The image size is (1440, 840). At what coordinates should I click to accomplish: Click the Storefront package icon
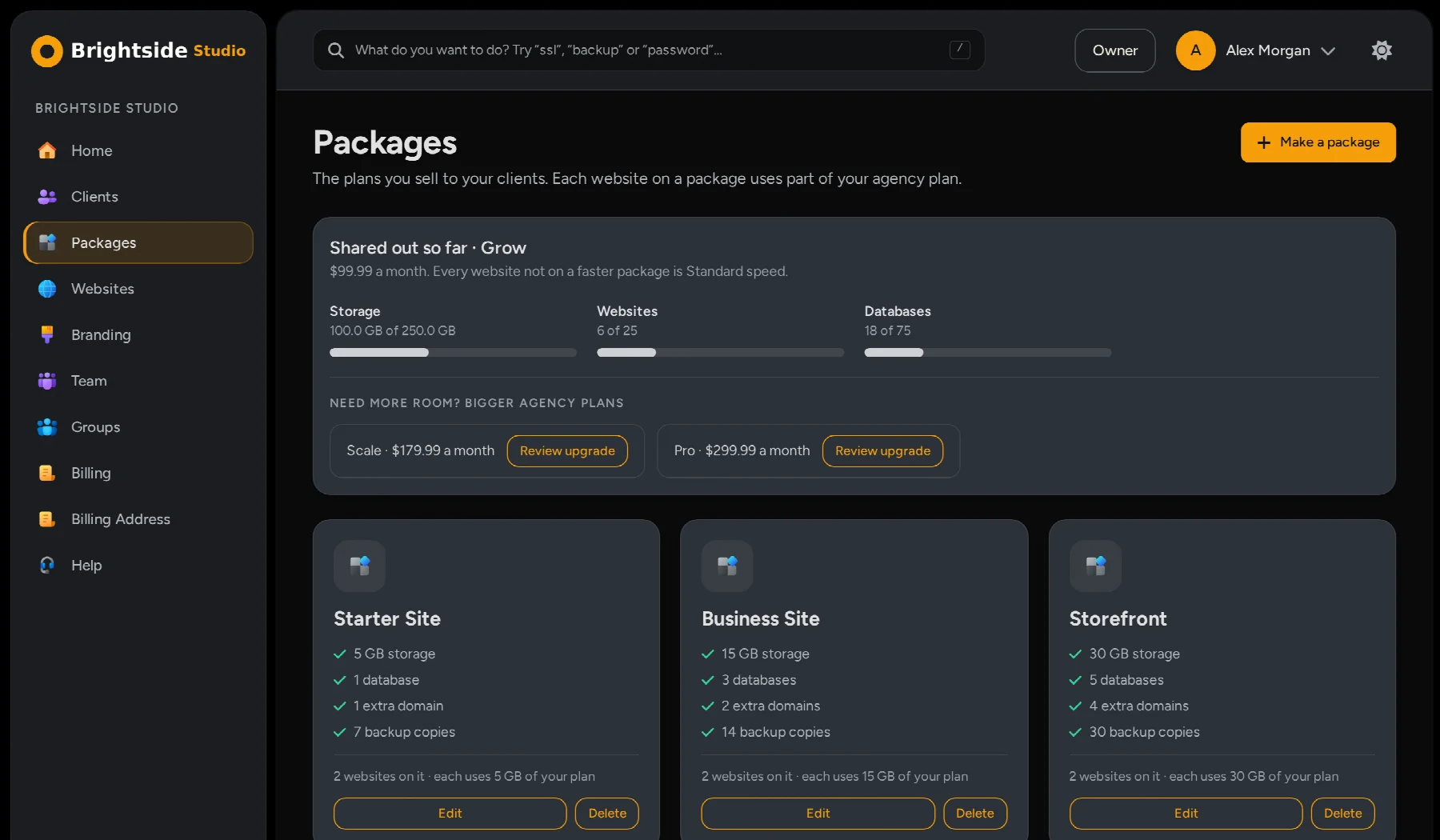click(1095, 566)
